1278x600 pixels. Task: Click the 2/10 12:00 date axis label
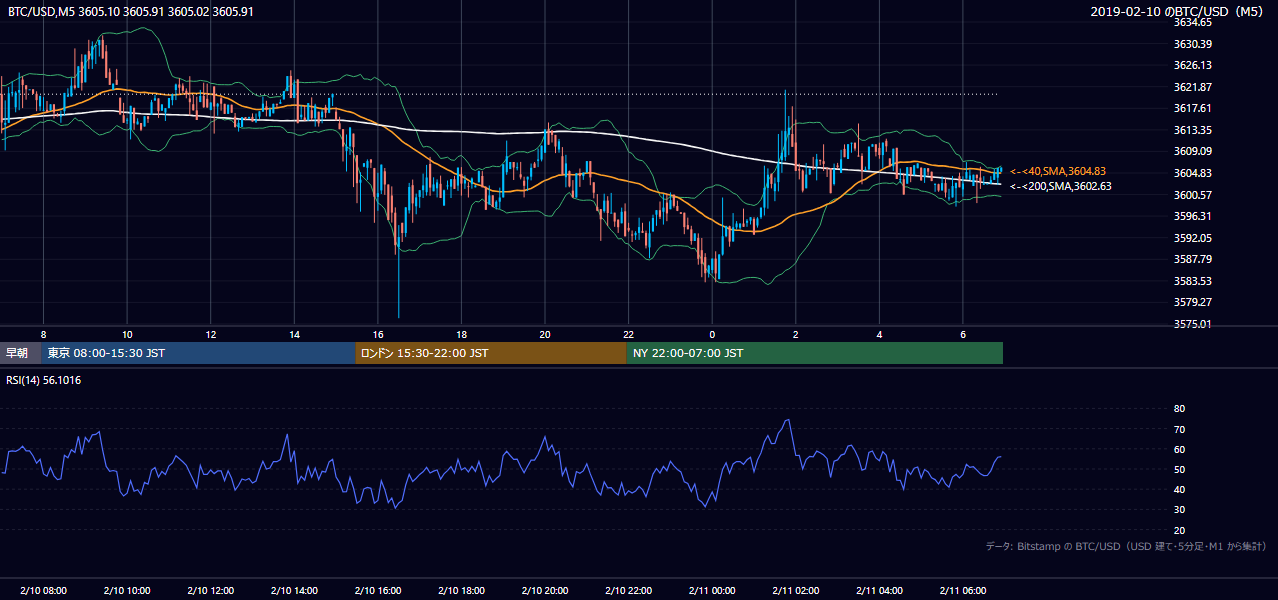[210, 591]
